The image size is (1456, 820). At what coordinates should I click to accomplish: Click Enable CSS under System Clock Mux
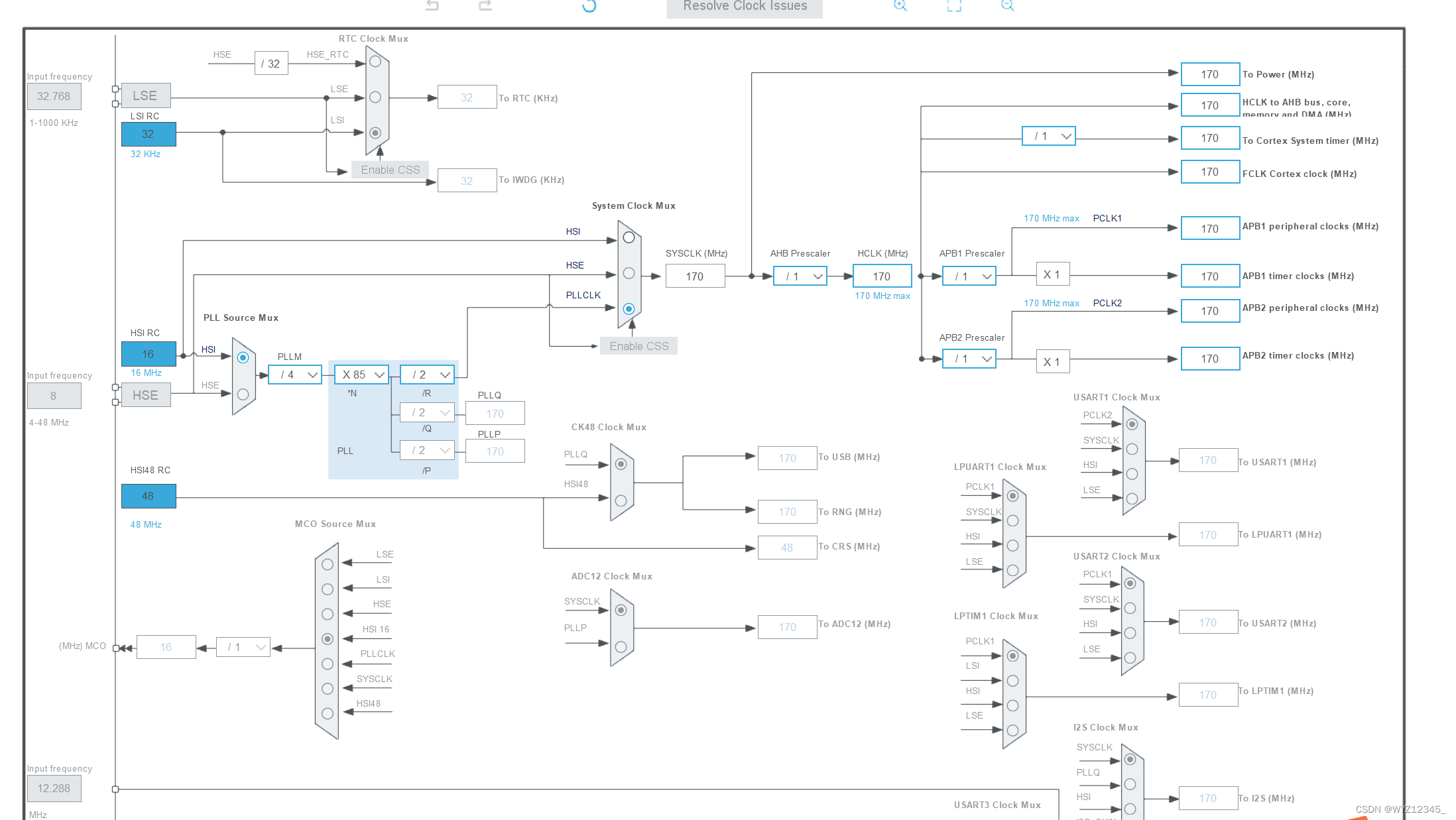pyautogui.click(x=638, y=346)
